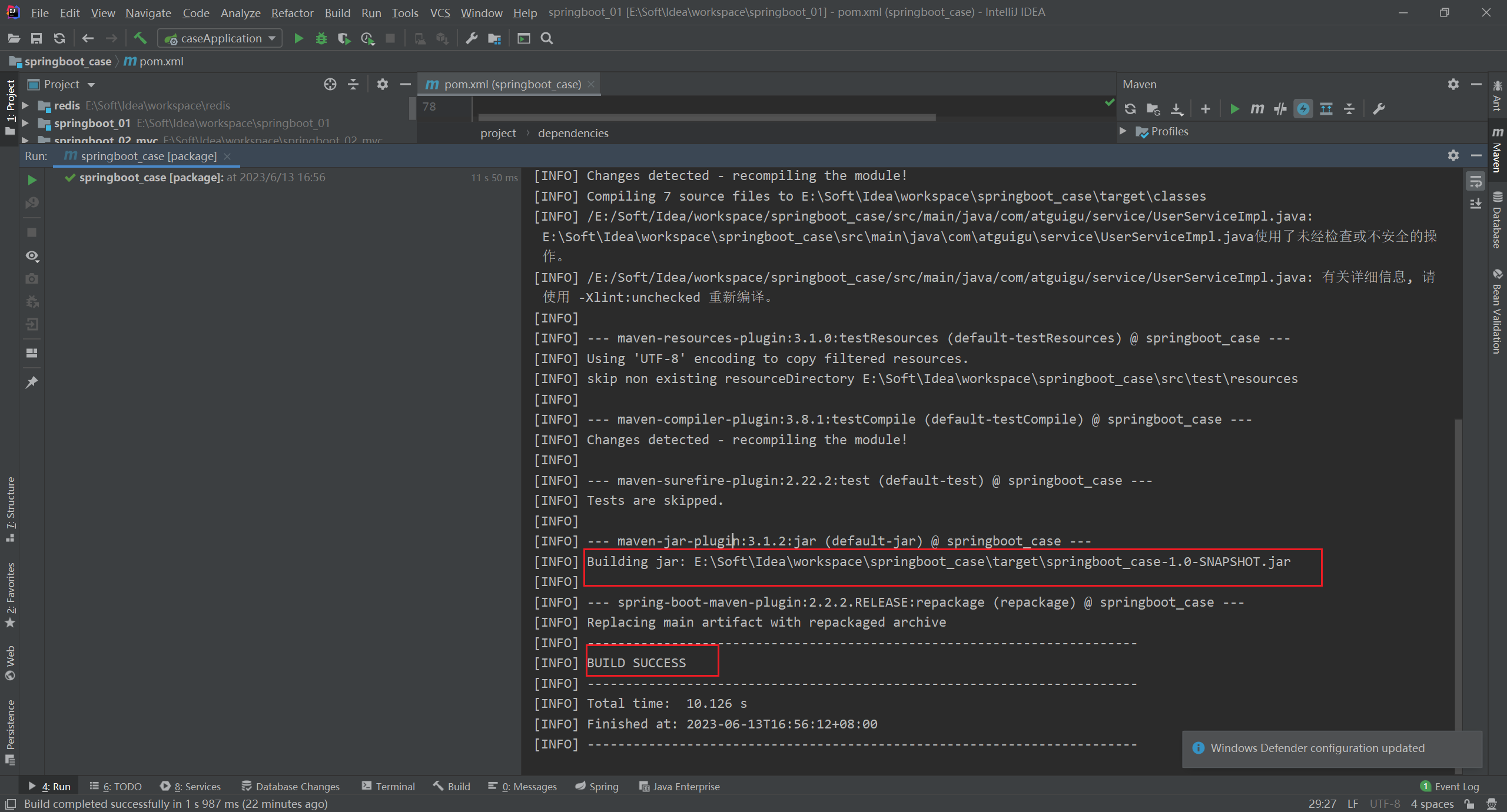Click the Search Everywhere magnifier icon
1507x812 pixels.
tap(547, 38)
